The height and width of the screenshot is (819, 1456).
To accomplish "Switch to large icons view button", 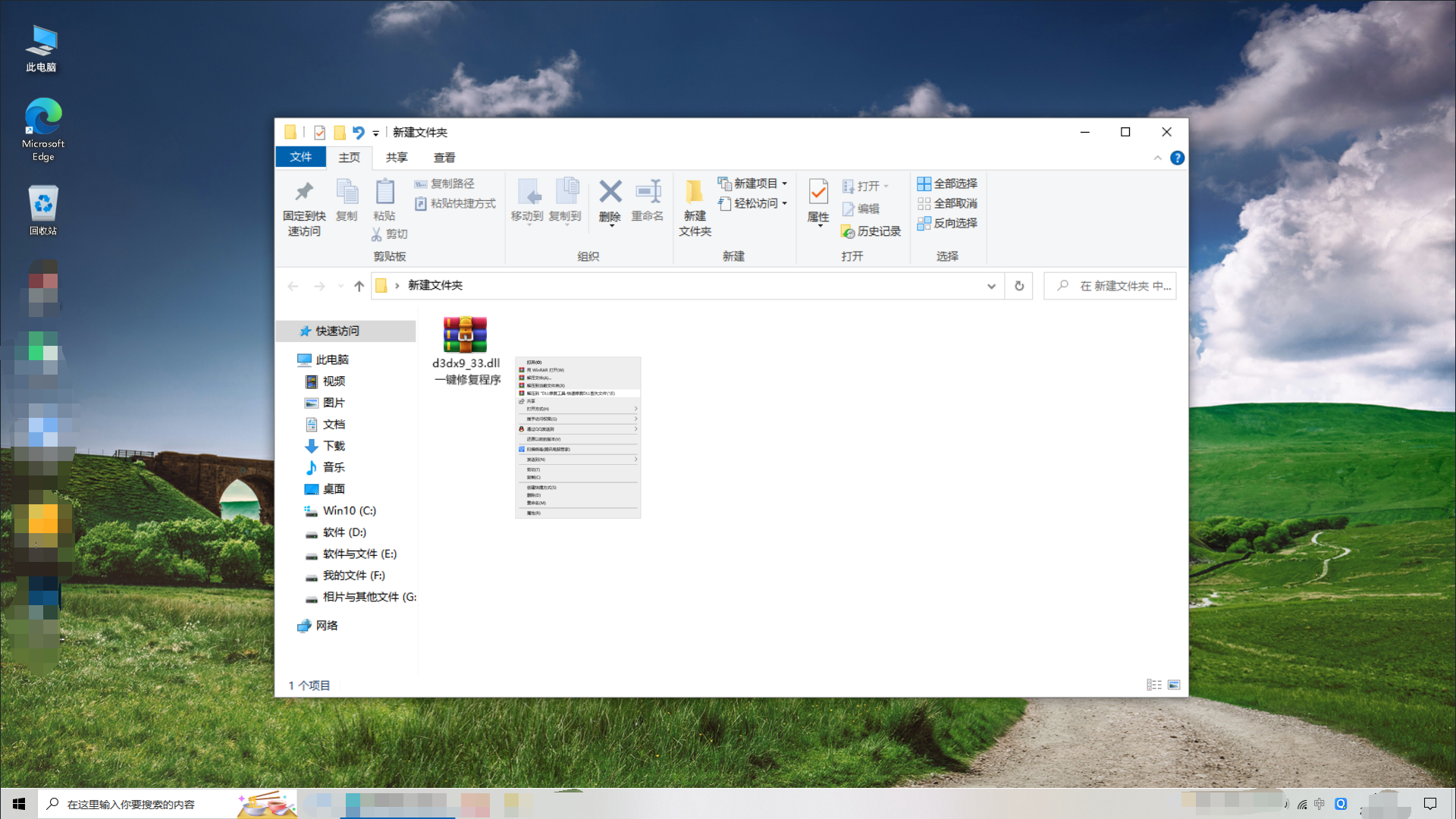I will coord(1173,685).
